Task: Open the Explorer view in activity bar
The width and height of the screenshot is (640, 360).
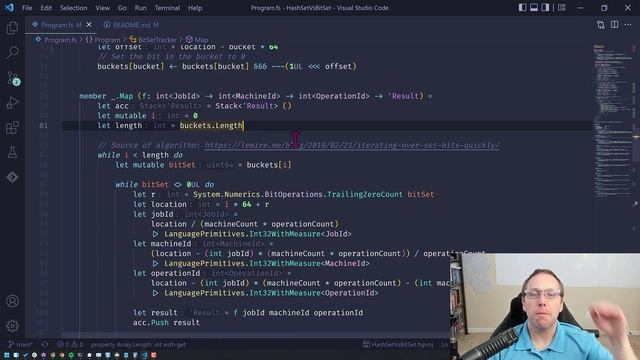Action: (x=13, y=28)
